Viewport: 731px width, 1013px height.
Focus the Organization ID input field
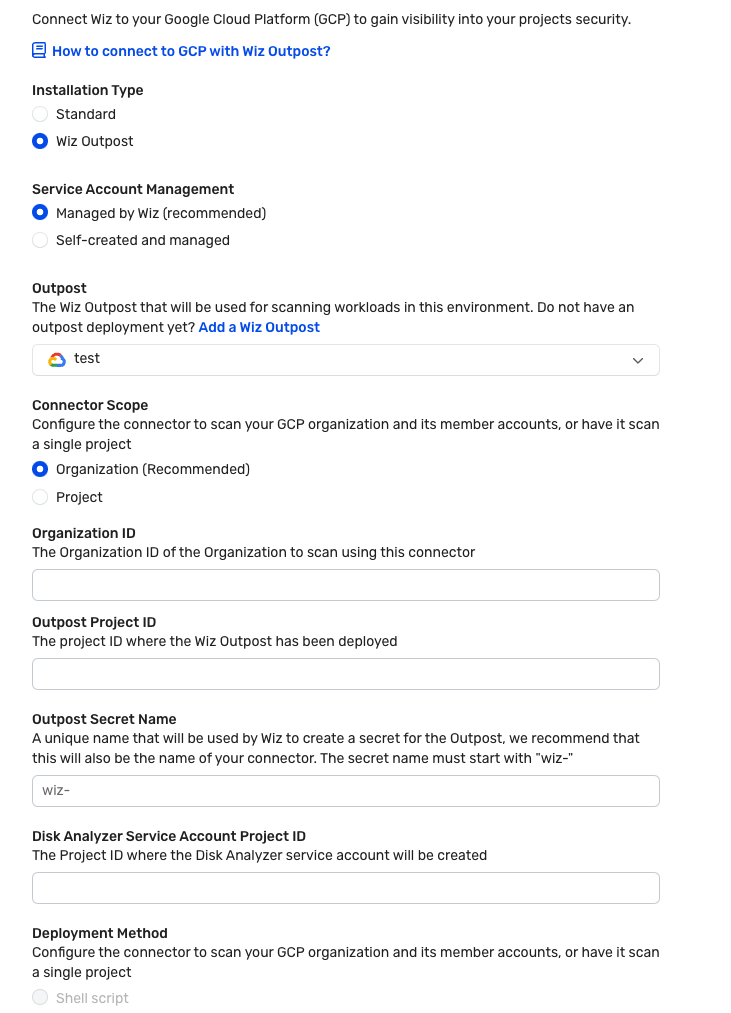tap(345, 585)
